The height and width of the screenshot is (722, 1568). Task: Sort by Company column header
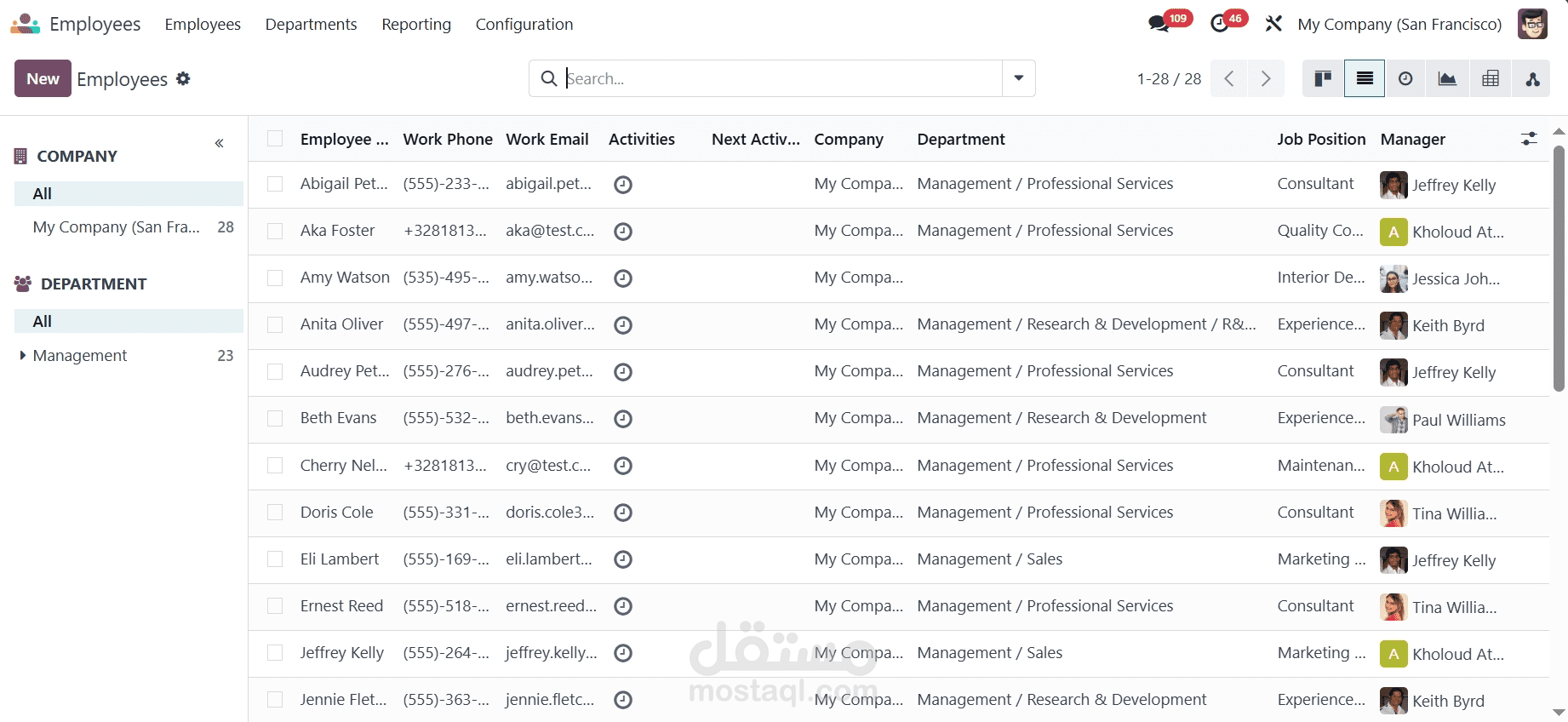click(x=849, y=139)
